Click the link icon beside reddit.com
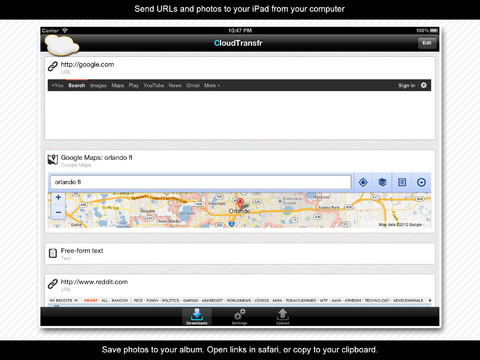This screenshot has width=480, height=360. pyautogui.click(x=53, y=284)
